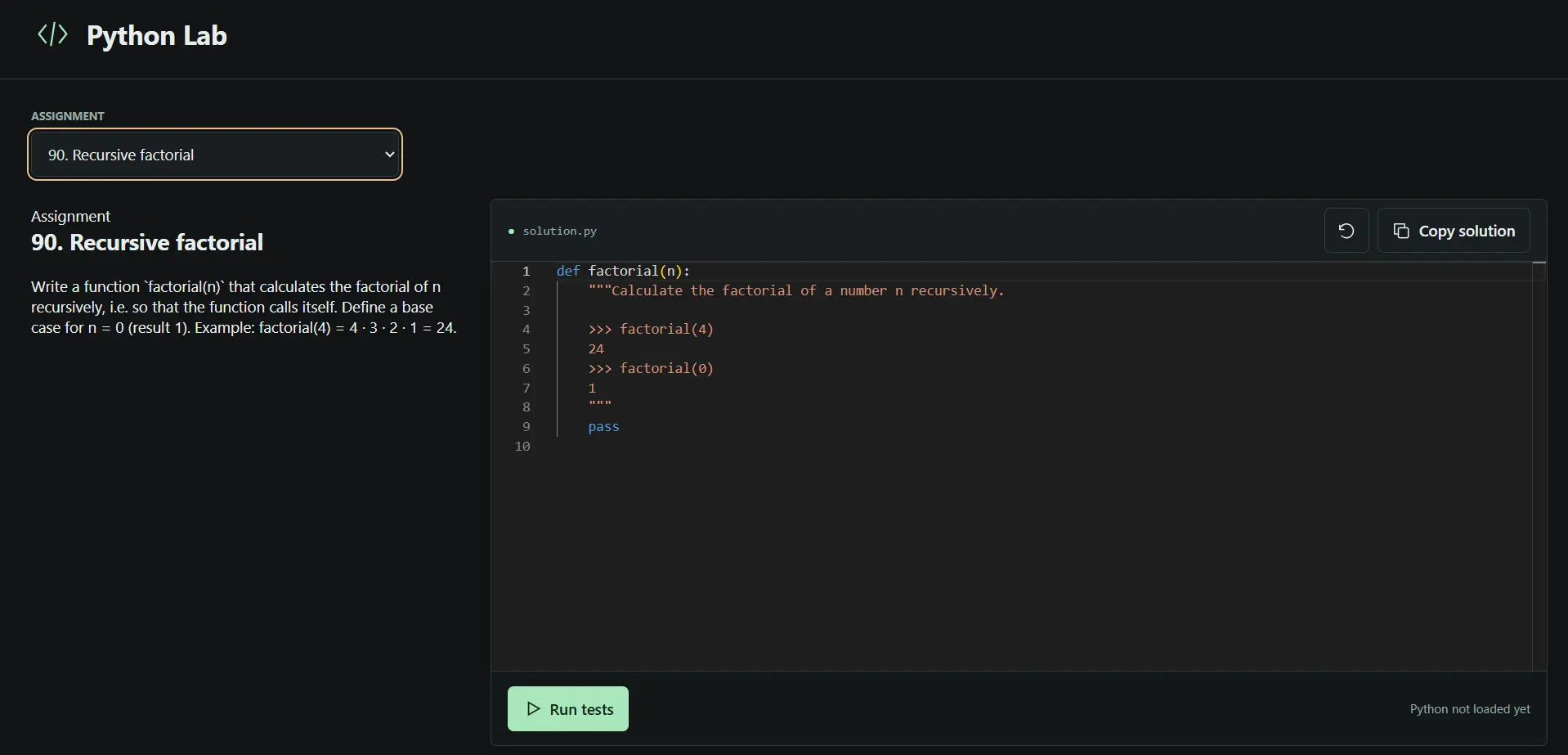Click the '90. Recursive factorial' heading
The height and width of the screenshot is (755, 1568).
click(147, 242)
